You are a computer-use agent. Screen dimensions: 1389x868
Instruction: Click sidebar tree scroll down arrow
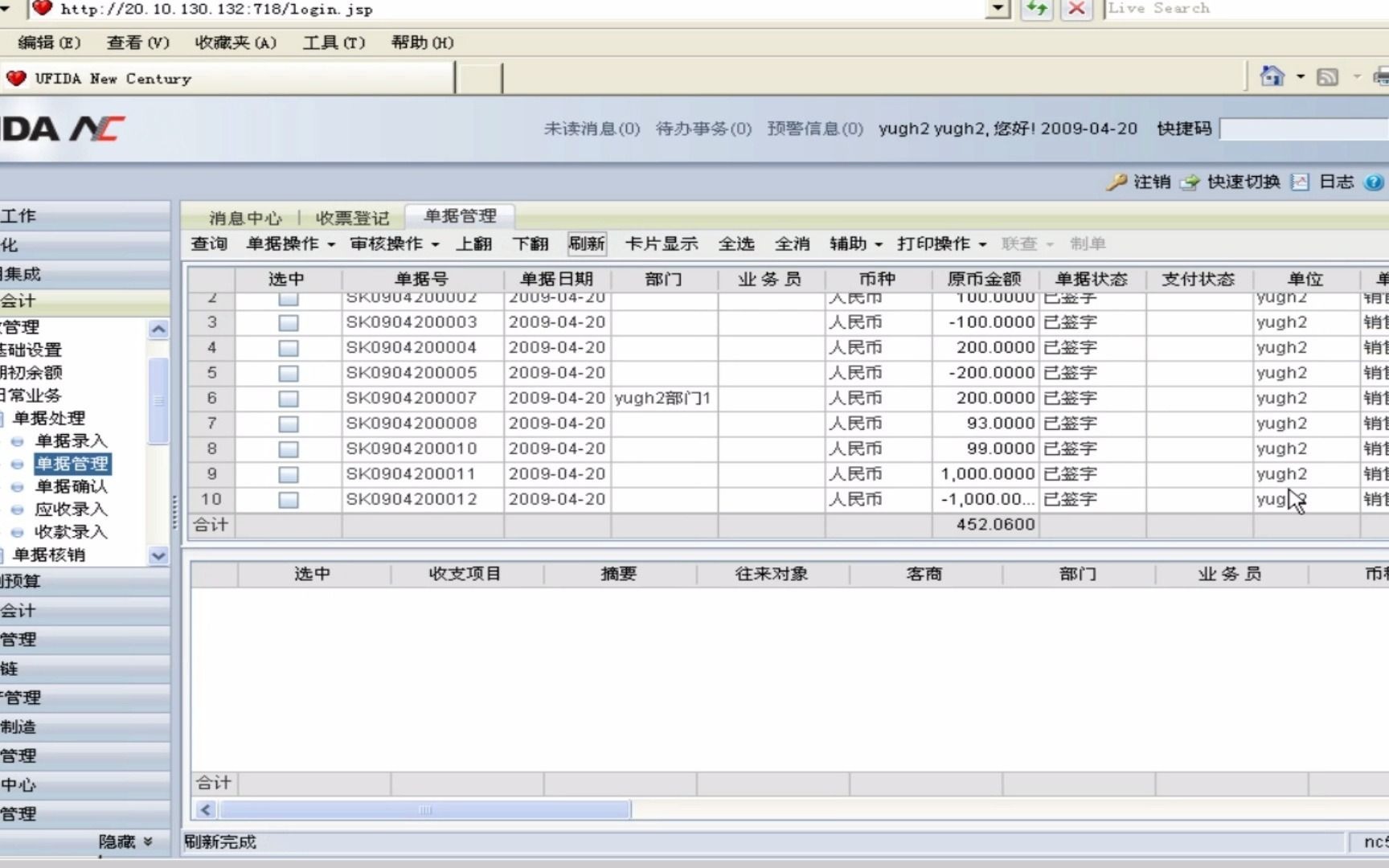pos(158,555)
